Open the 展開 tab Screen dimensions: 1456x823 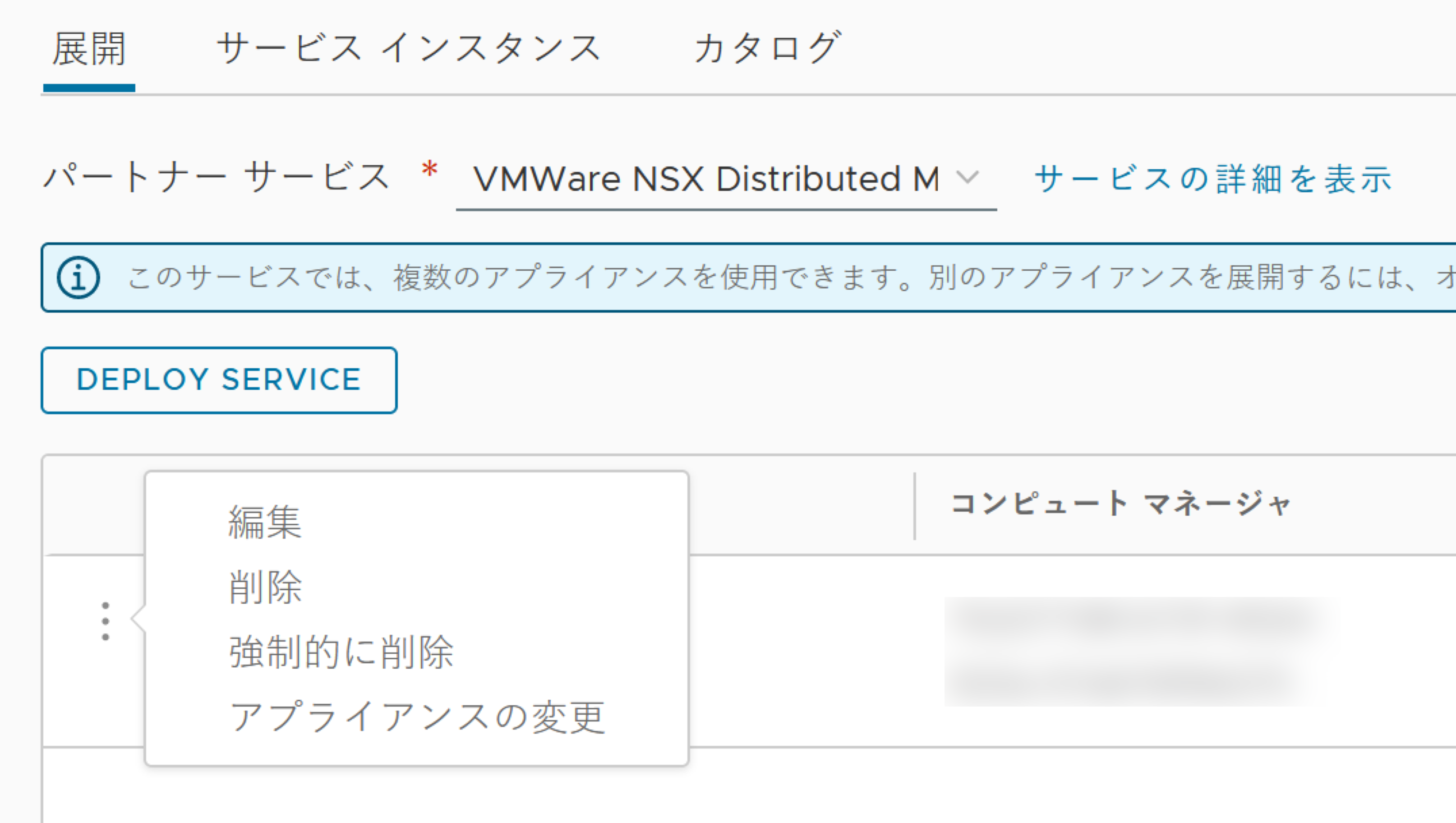tap(89, 49)
